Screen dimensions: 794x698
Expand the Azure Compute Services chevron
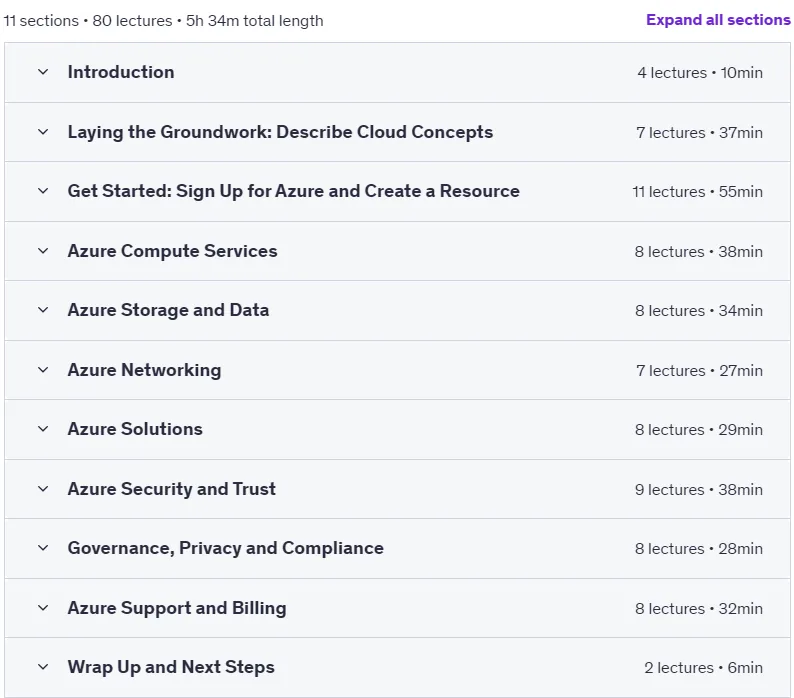(x=43, y=251)
